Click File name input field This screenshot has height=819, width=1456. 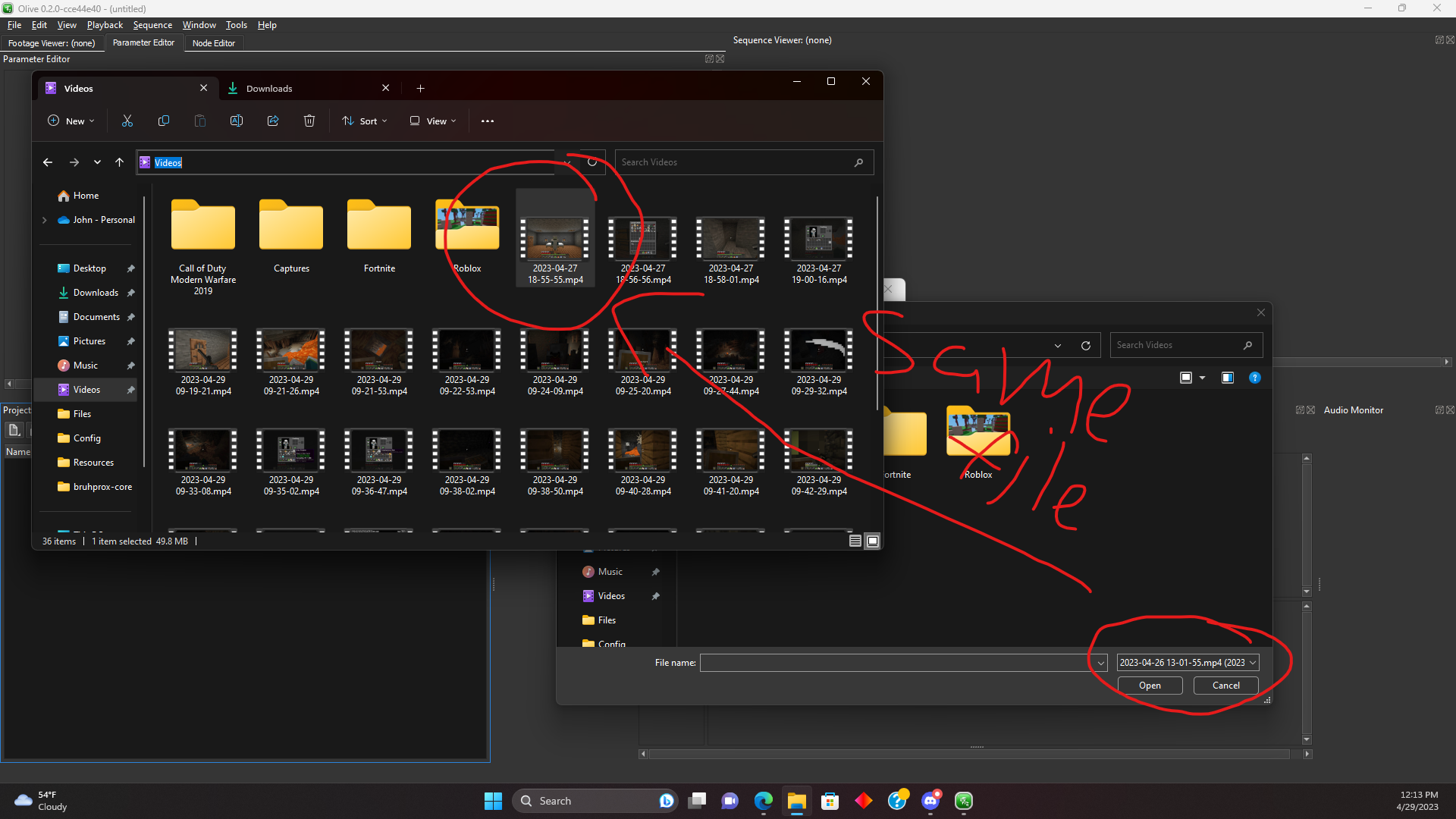(x=896, y=663)
